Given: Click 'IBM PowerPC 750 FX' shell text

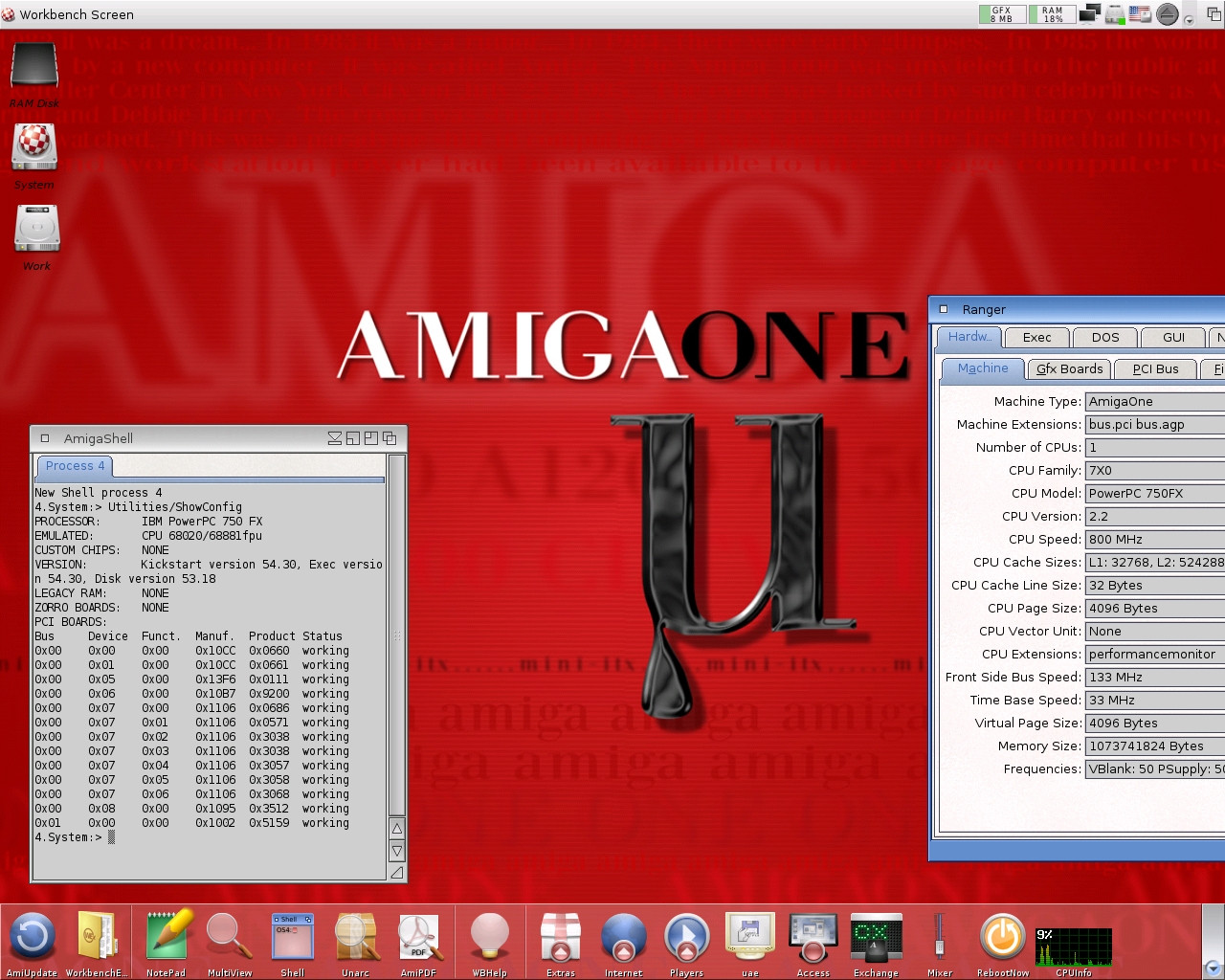Looking at the screenshot, I should pos(202,522).
